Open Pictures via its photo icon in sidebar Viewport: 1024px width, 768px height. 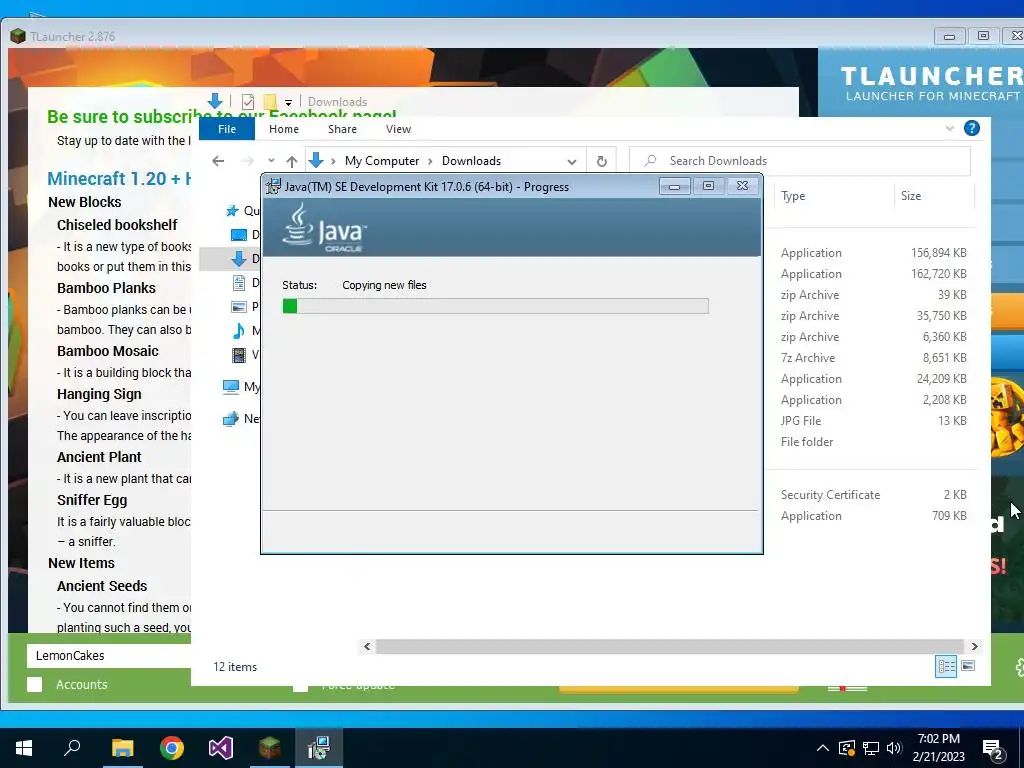click(239, 306)
